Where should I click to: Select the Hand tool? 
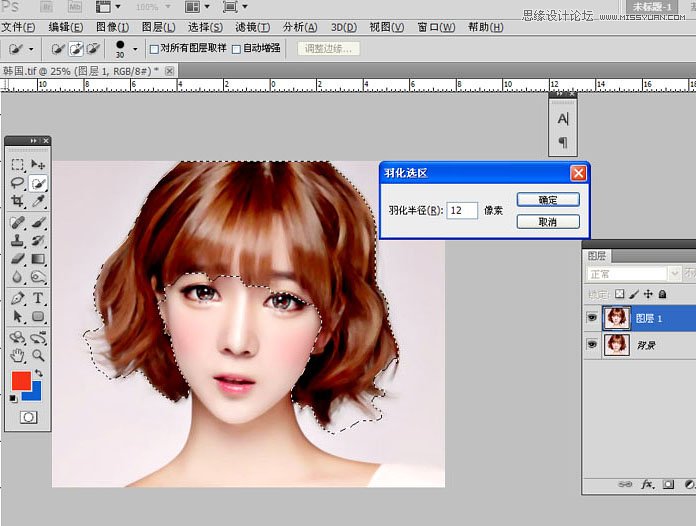click(x=18, y=355)
